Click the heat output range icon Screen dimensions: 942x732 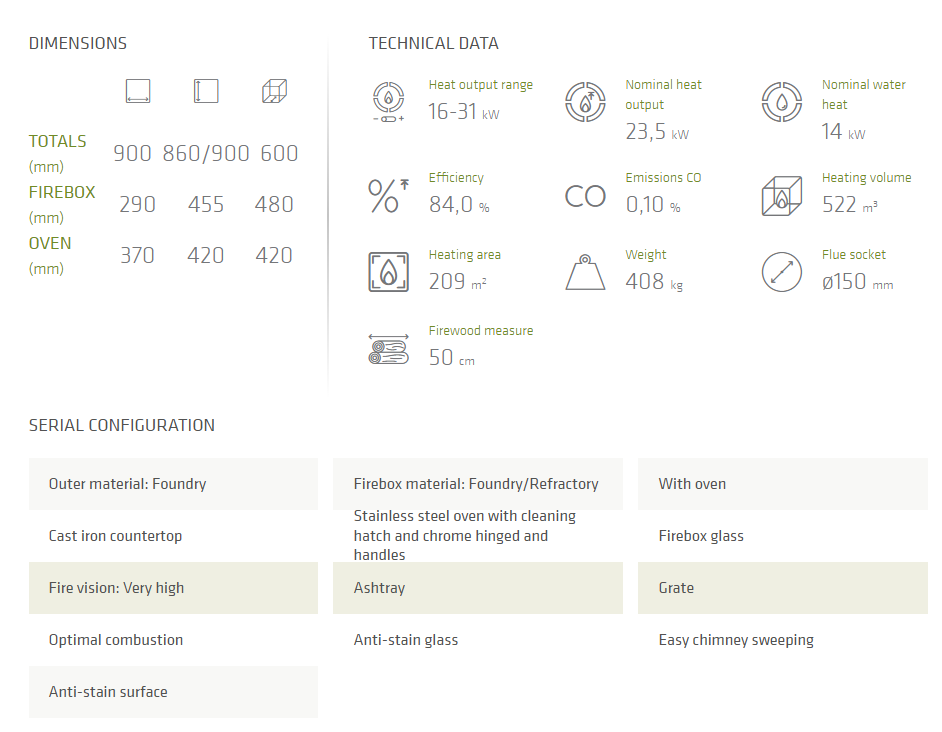(388, 101)
